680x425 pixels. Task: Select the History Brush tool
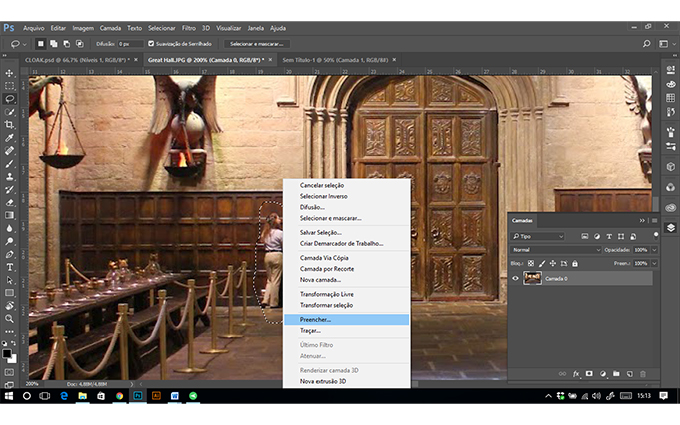(9, 190)
